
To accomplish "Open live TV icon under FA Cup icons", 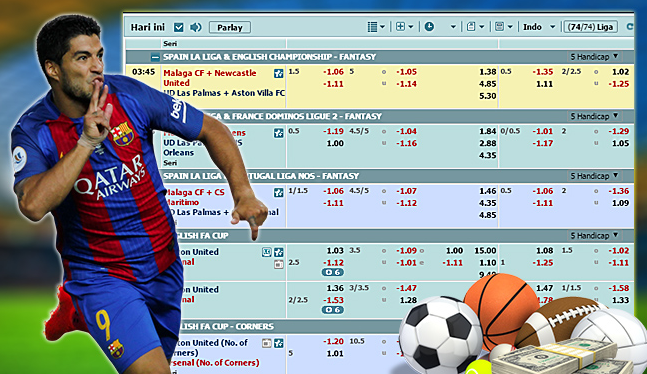I will pyautogui.click(x=279, y=265).
